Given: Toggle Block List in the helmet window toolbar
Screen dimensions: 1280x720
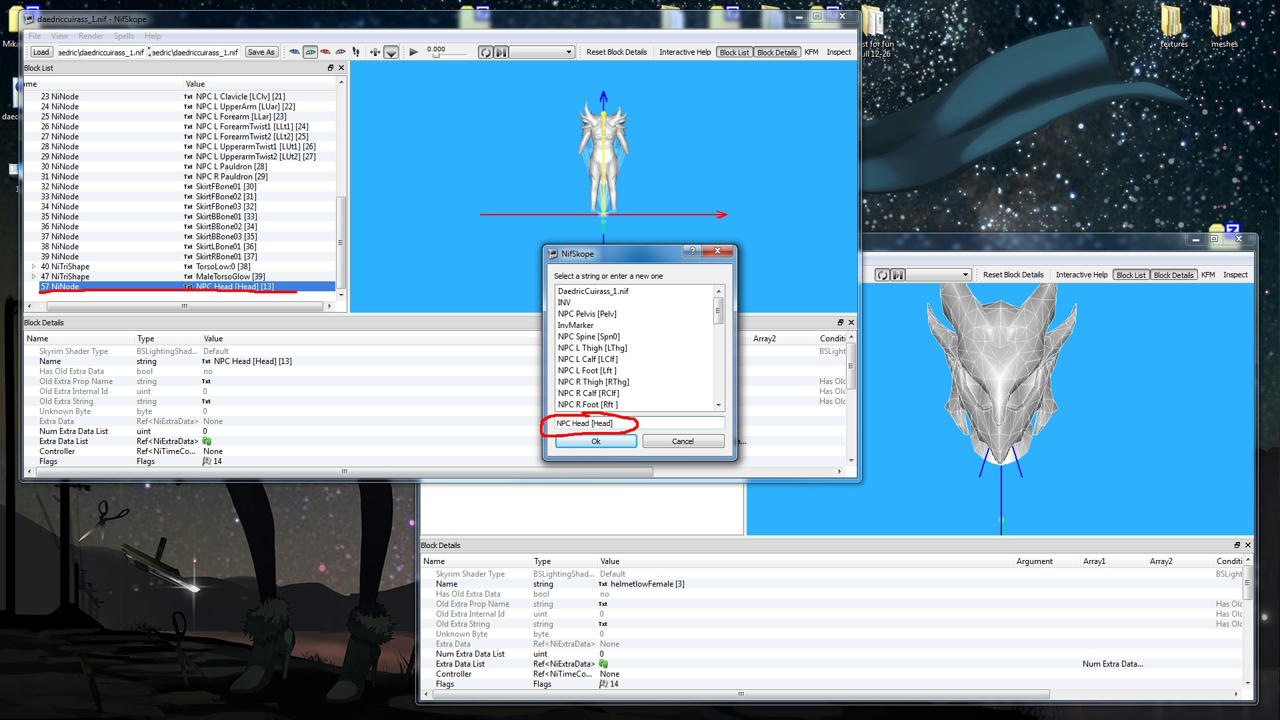Looking at the screenshot, I should coord(1131,275).
